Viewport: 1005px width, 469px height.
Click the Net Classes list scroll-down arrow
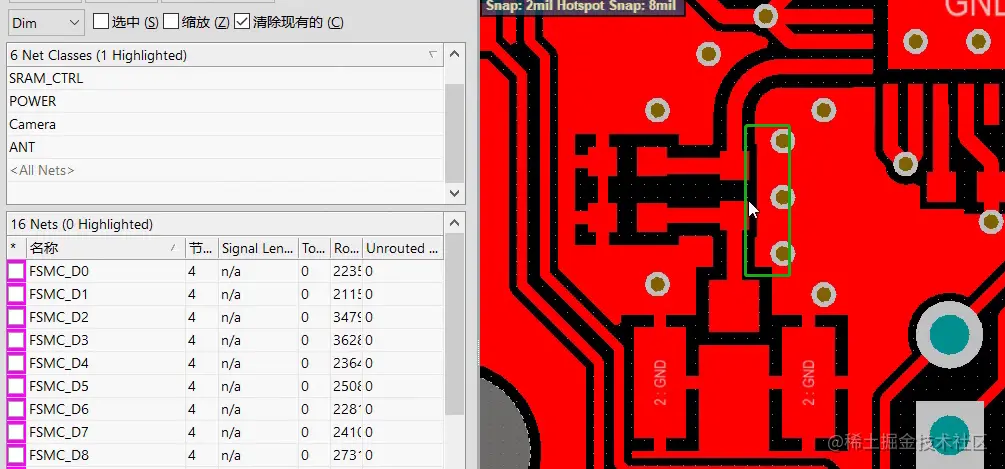tap(454, 193)
